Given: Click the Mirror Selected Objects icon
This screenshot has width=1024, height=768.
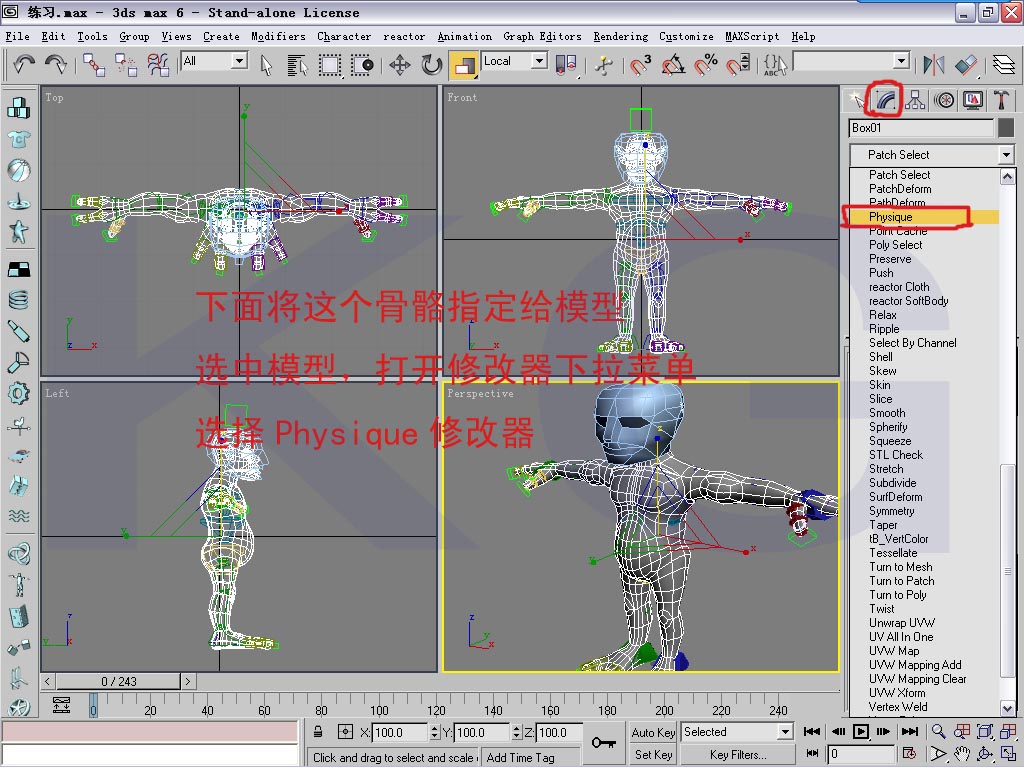Looking at the screenshot, I should click(934, 65).
